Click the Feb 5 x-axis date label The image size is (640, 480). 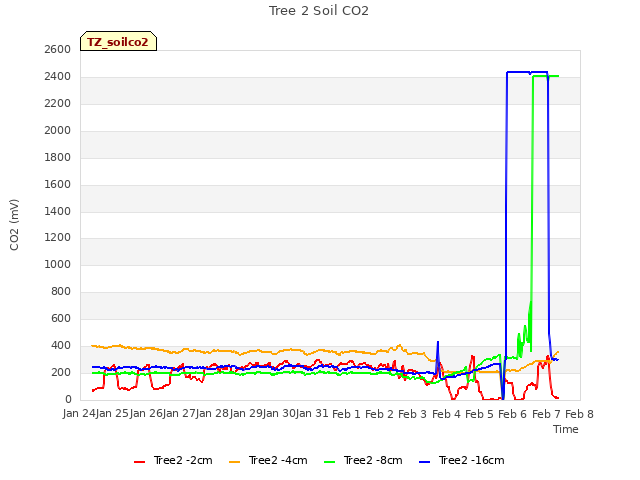coord(480,414)
